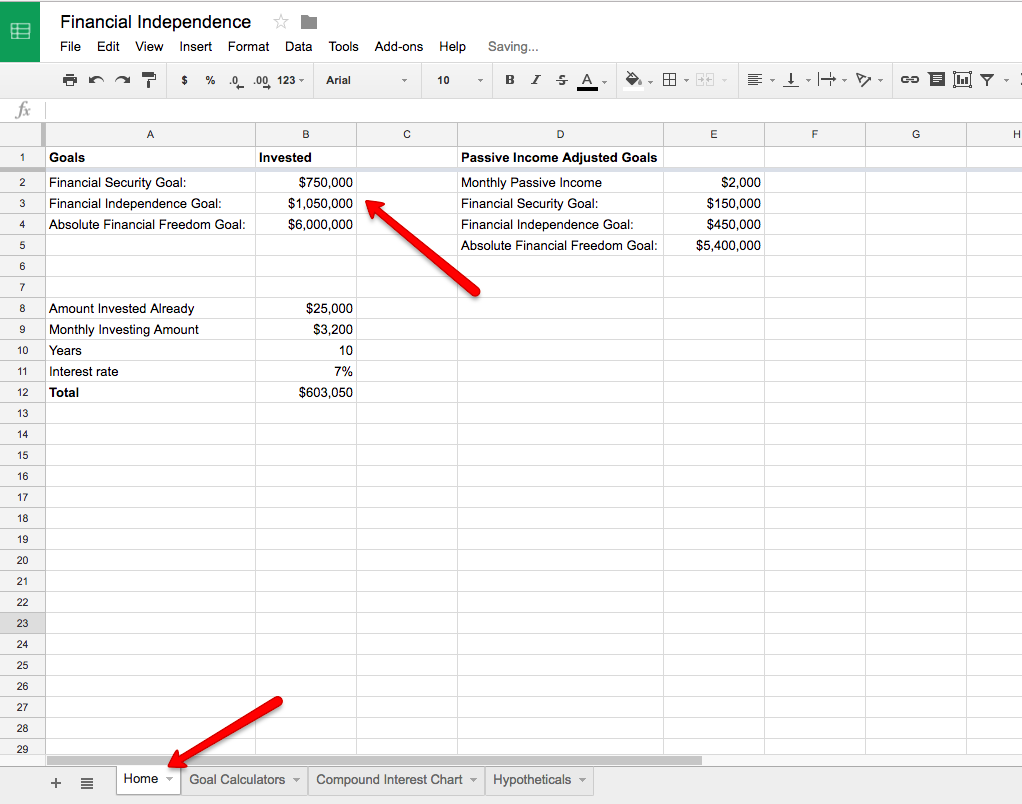Viewport: 1022px width, 804px height.
Task: Toggle strikethrough formatting
Action: [x=561, y=80]
